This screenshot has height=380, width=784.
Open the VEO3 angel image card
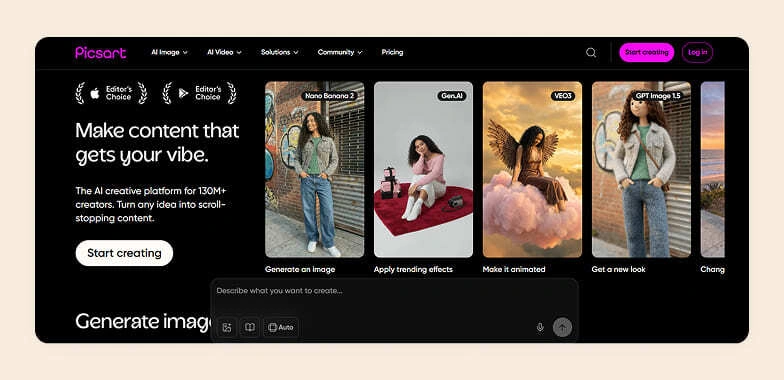[532, 170]
